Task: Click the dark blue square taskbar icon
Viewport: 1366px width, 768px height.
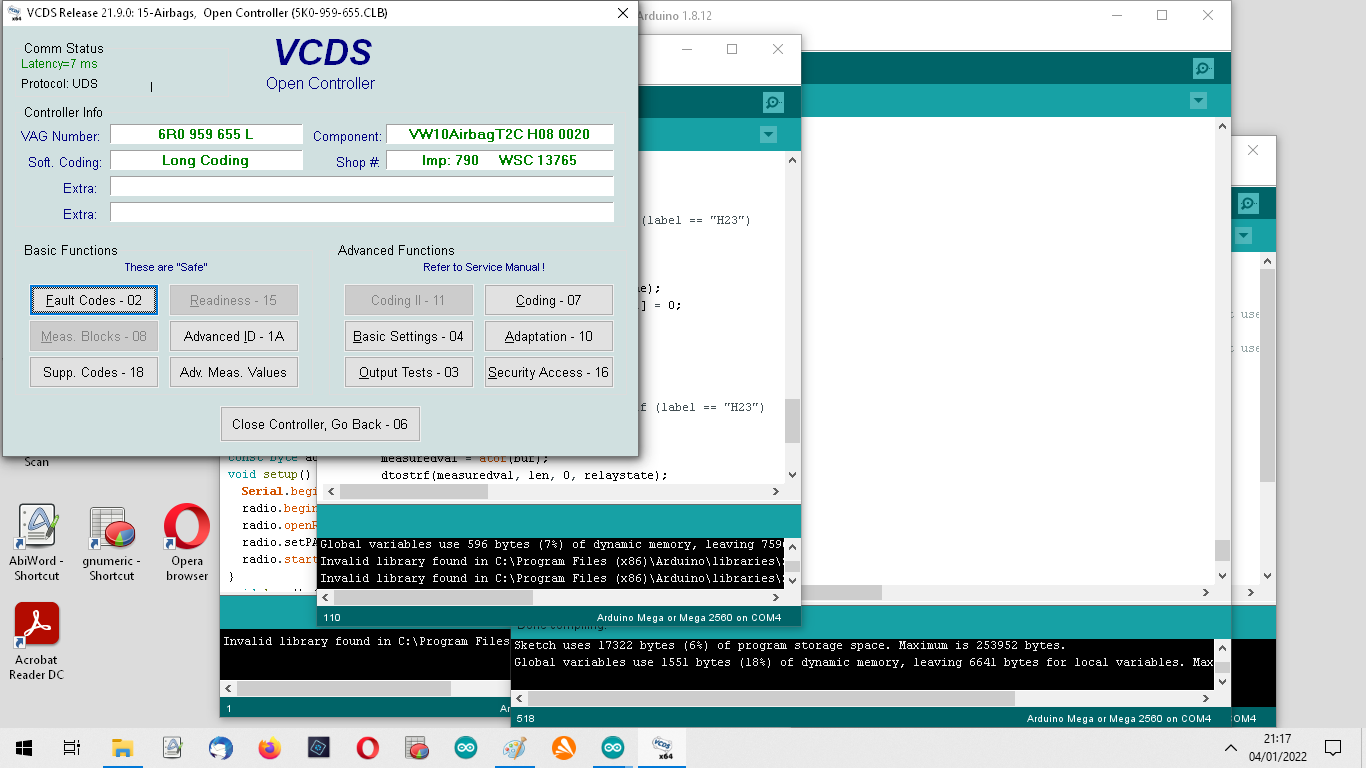Action: [x=318, y=747]
